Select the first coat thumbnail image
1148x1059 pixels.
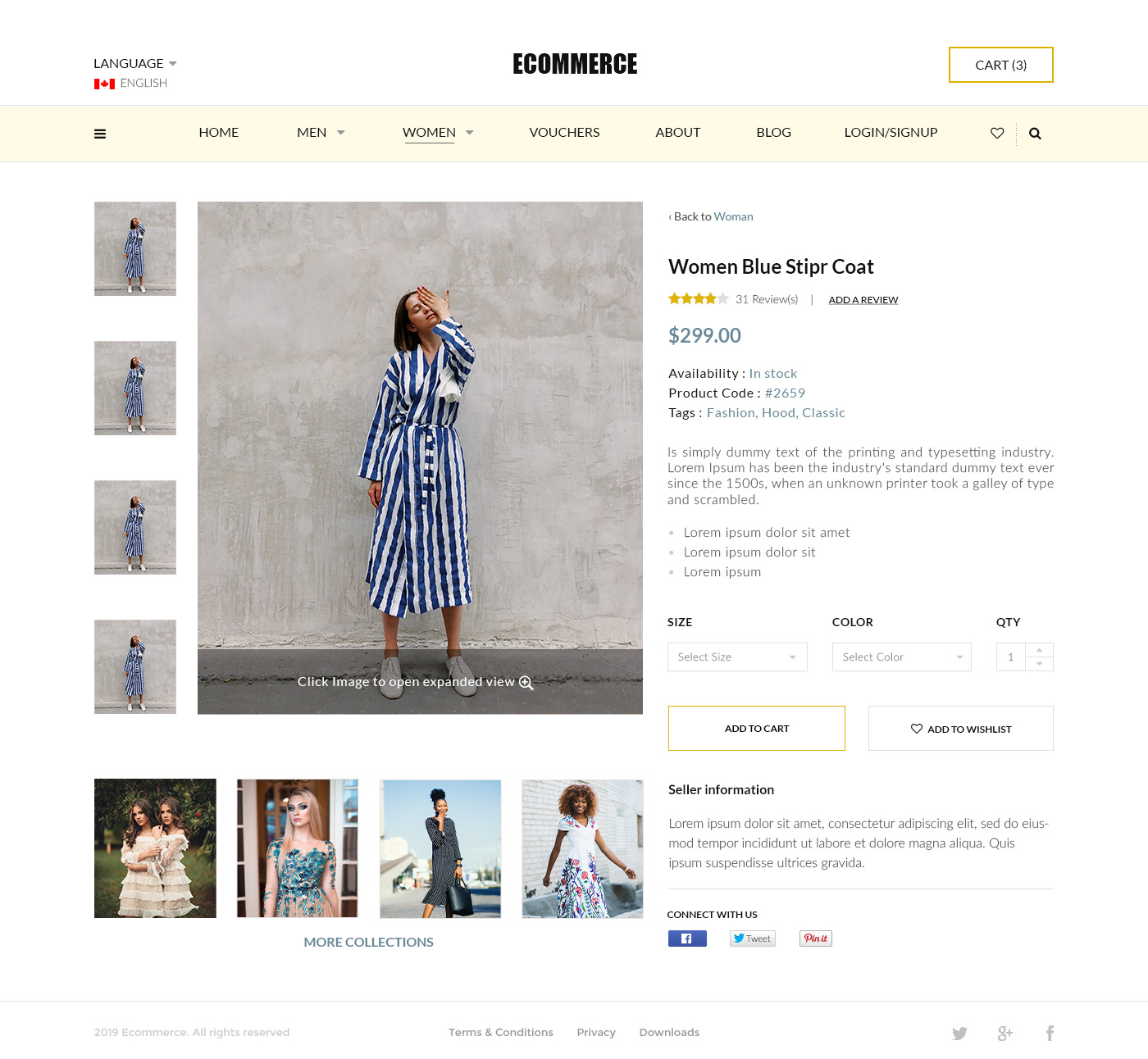click(x=135, y=248)
